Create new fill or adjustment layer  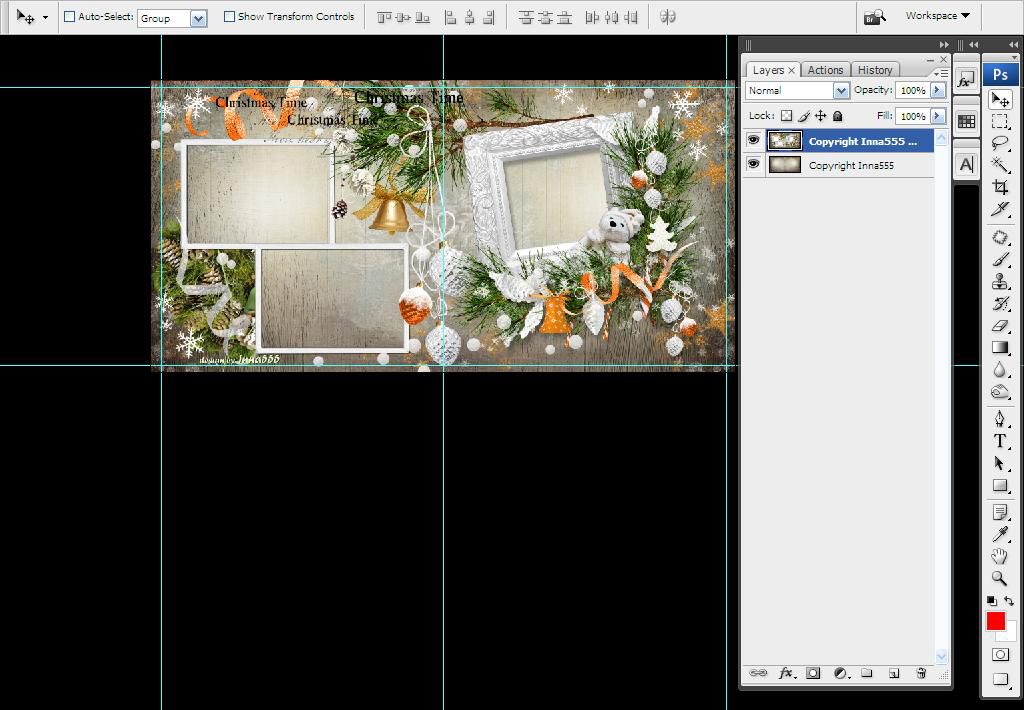(840, 673)
